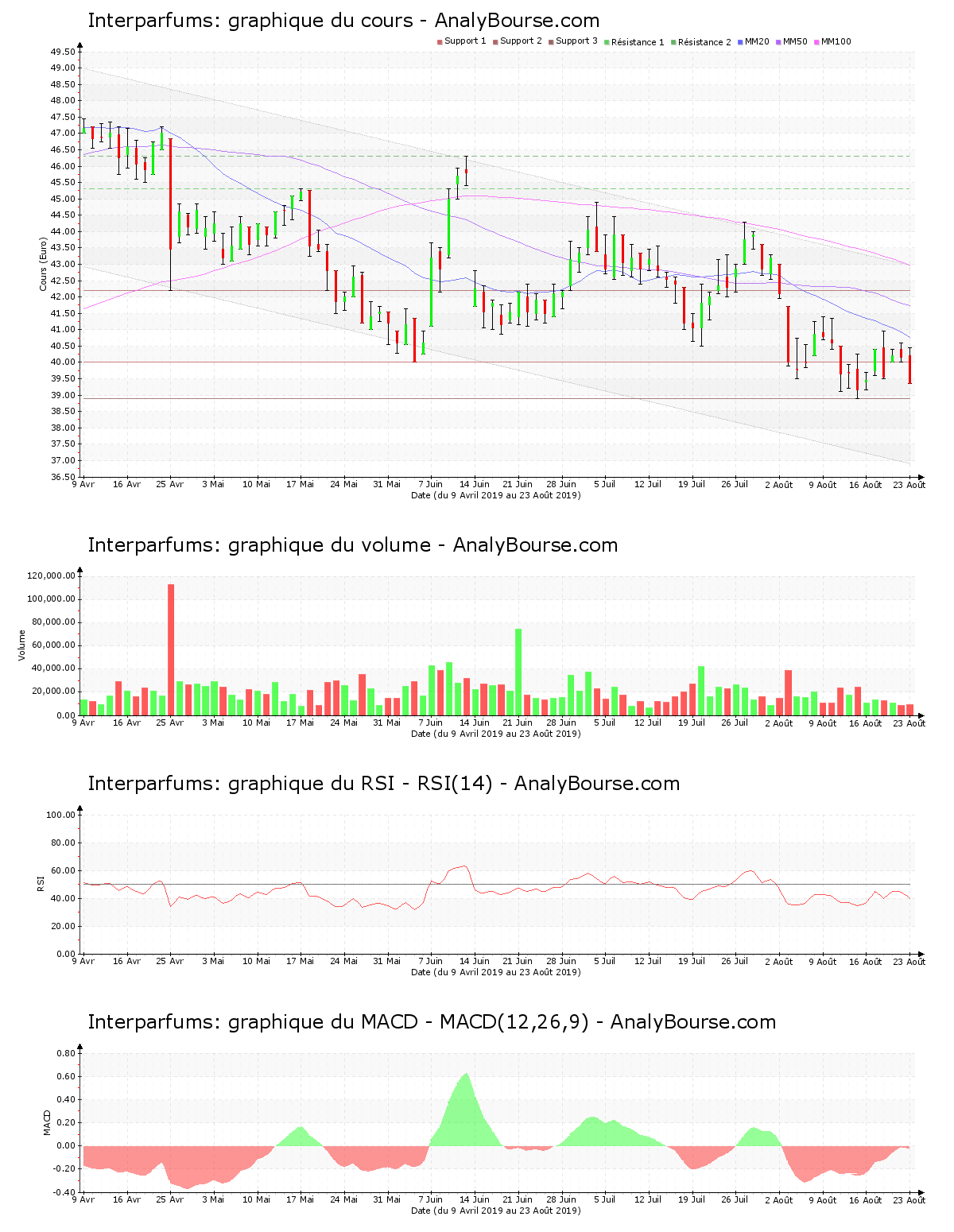954x1232 pixels.
Task: Select the 'Support 2' legend label
Action: [521, 41]
